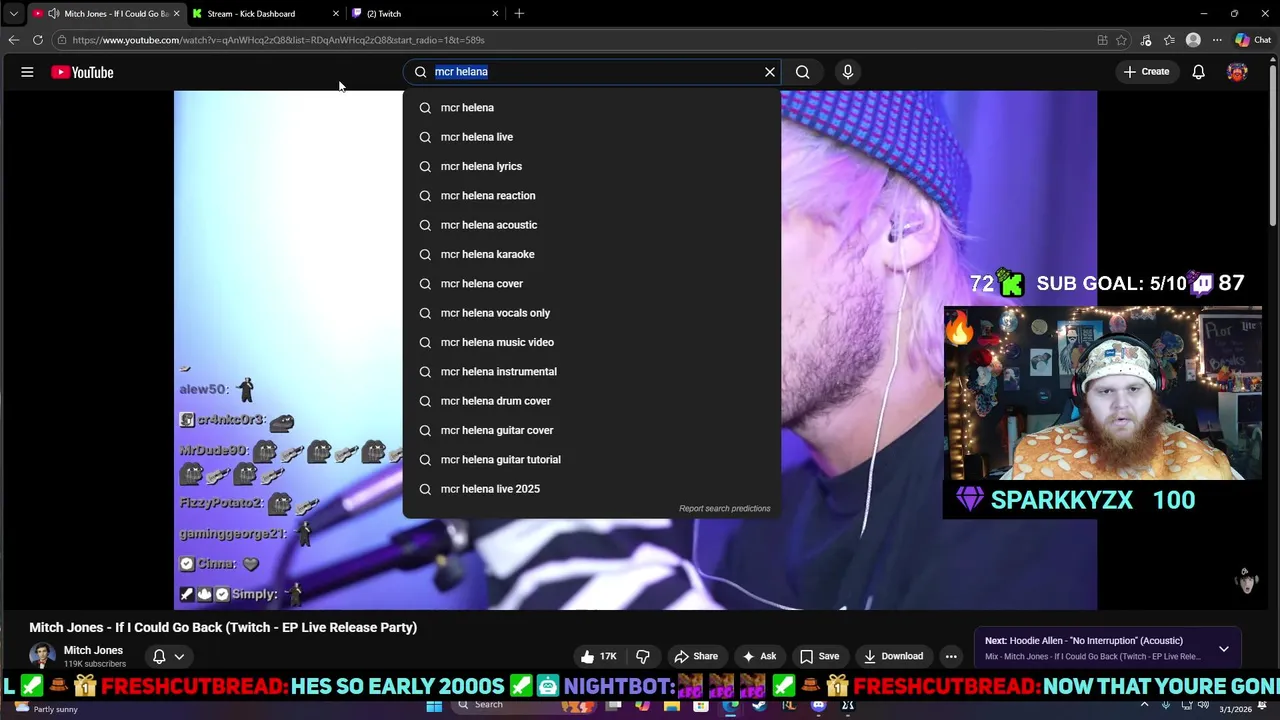Close the Kick Dashboard tab
The width and height of the screenshot is (1280, 720).
click(x=336, y=14)
